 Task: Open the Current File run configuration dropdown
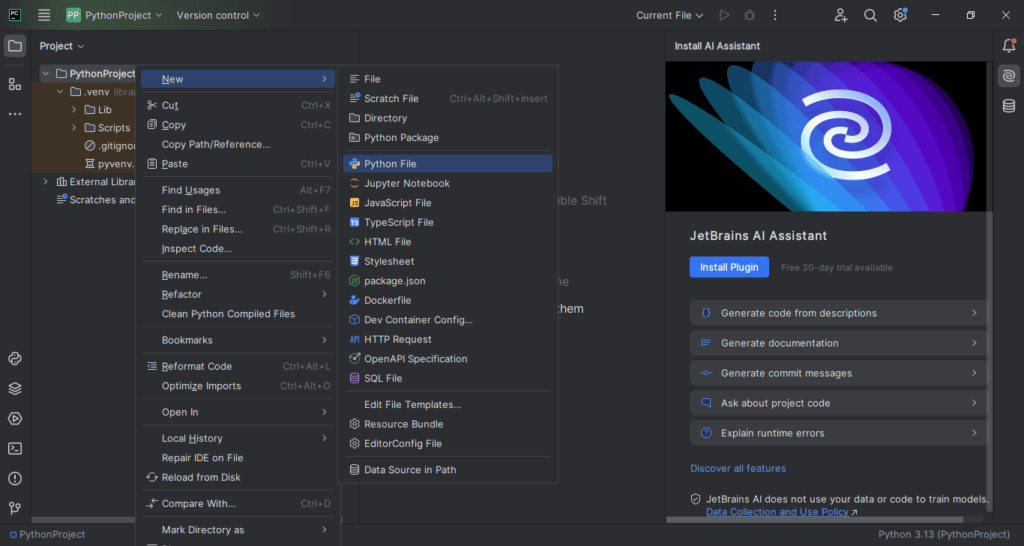pos(670,15)
